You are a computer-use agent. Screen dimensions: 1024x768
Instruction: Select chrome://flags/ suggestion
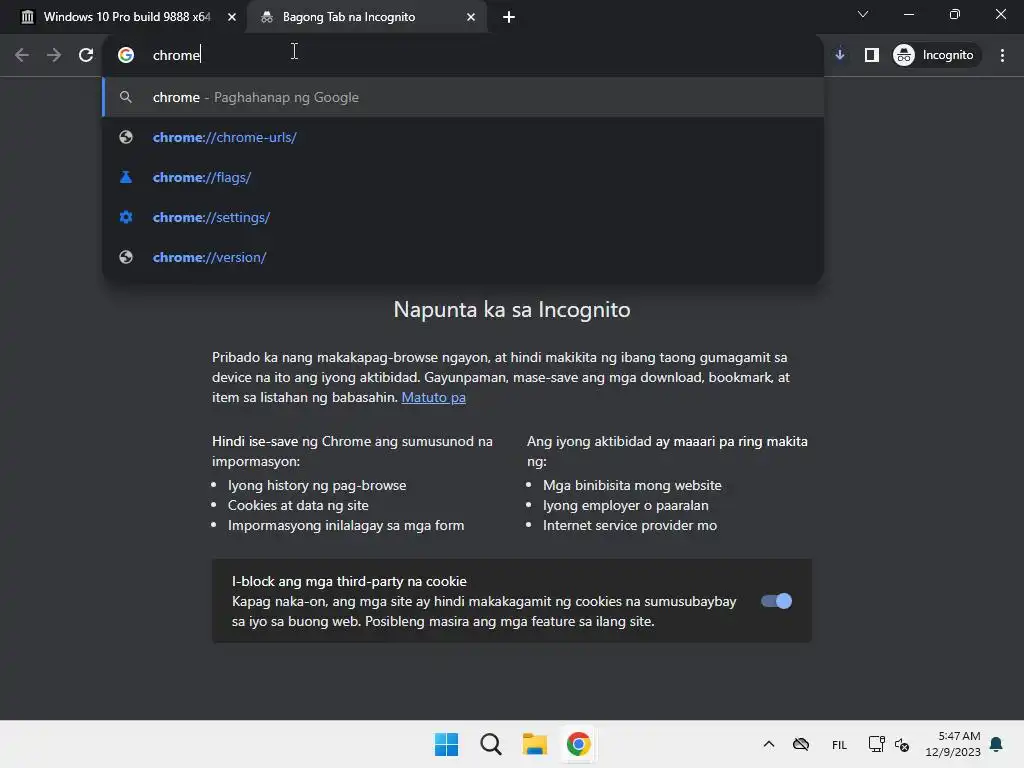(x=463, y=177)
